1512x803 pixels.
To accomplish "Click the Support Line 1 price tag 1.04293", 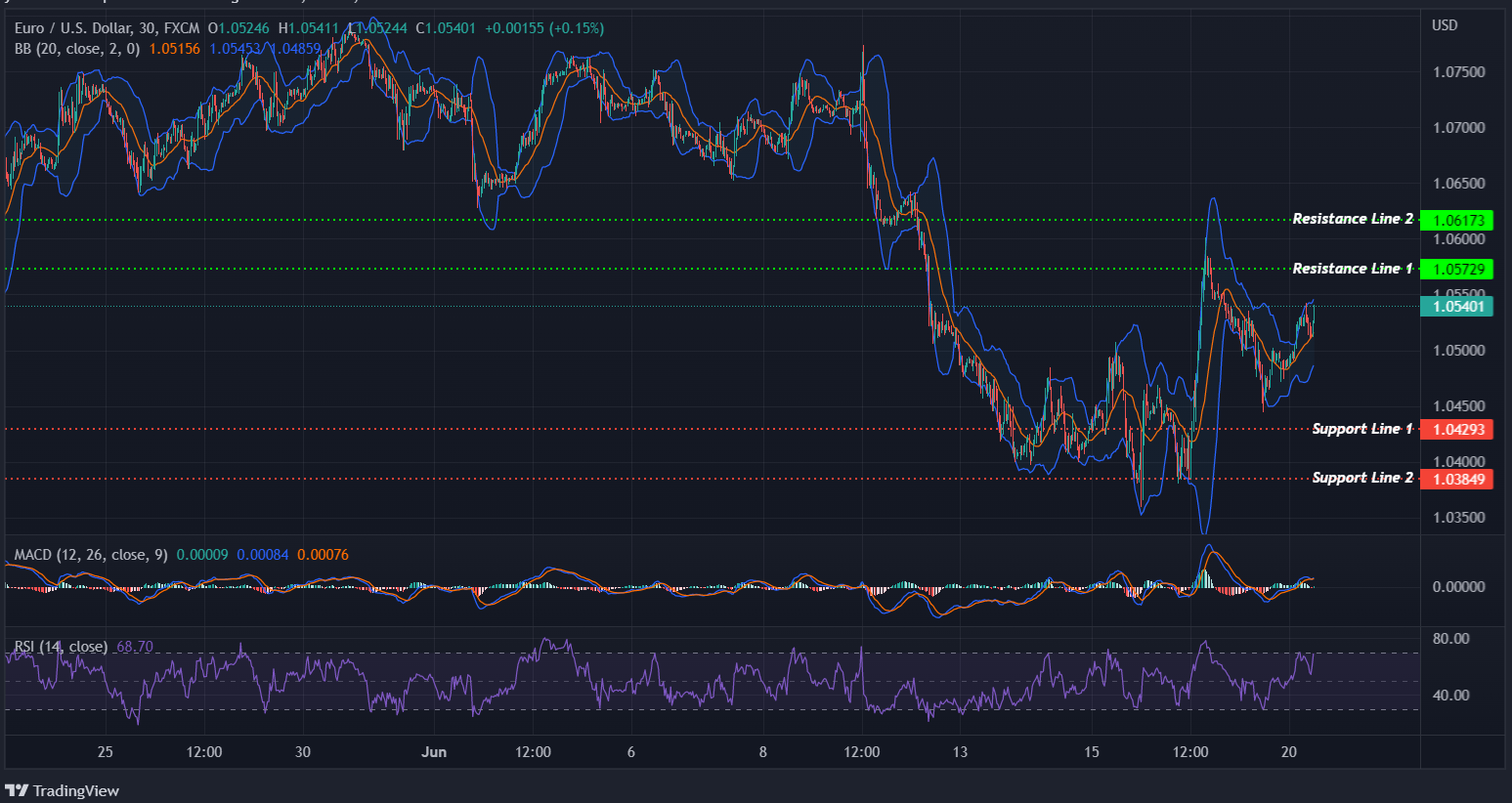I will (1457, 429).
